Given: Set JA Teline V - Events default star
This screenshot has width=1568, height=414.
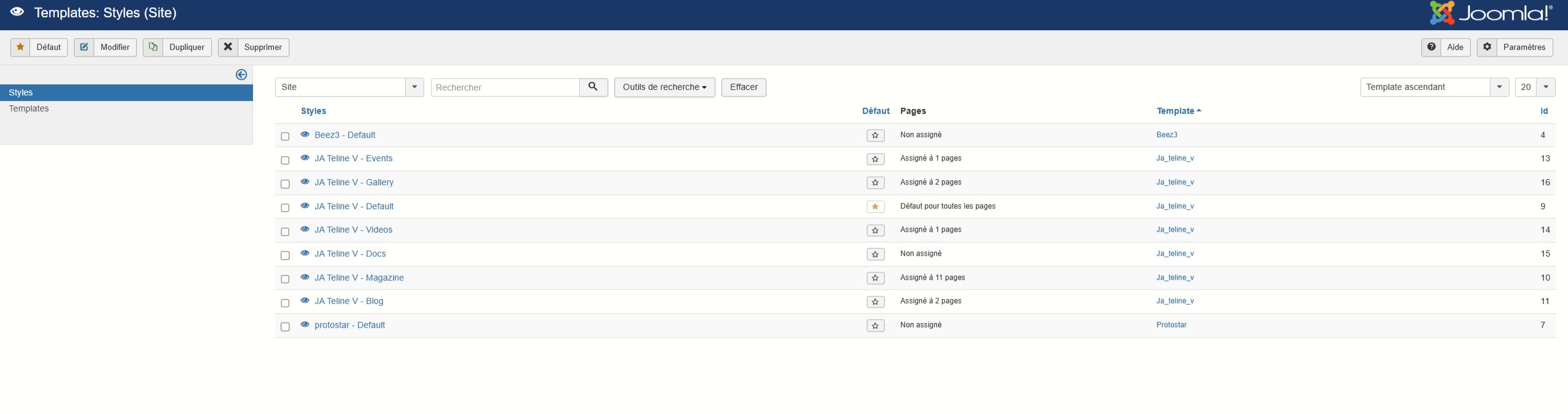Looking at the screenshot, I should [x=875, y=159].
